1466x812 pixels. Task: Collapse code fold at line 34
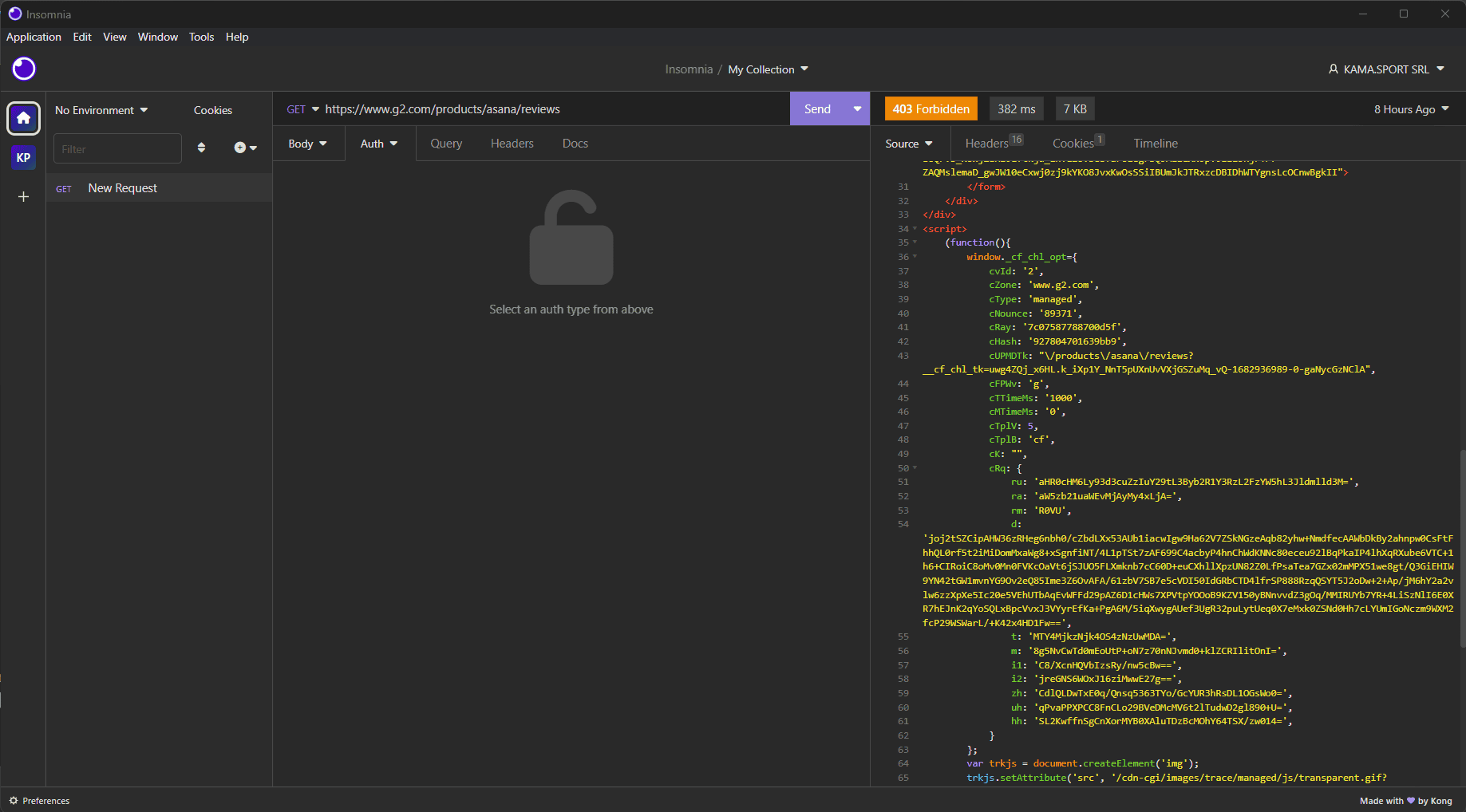(x=915, y=229)
